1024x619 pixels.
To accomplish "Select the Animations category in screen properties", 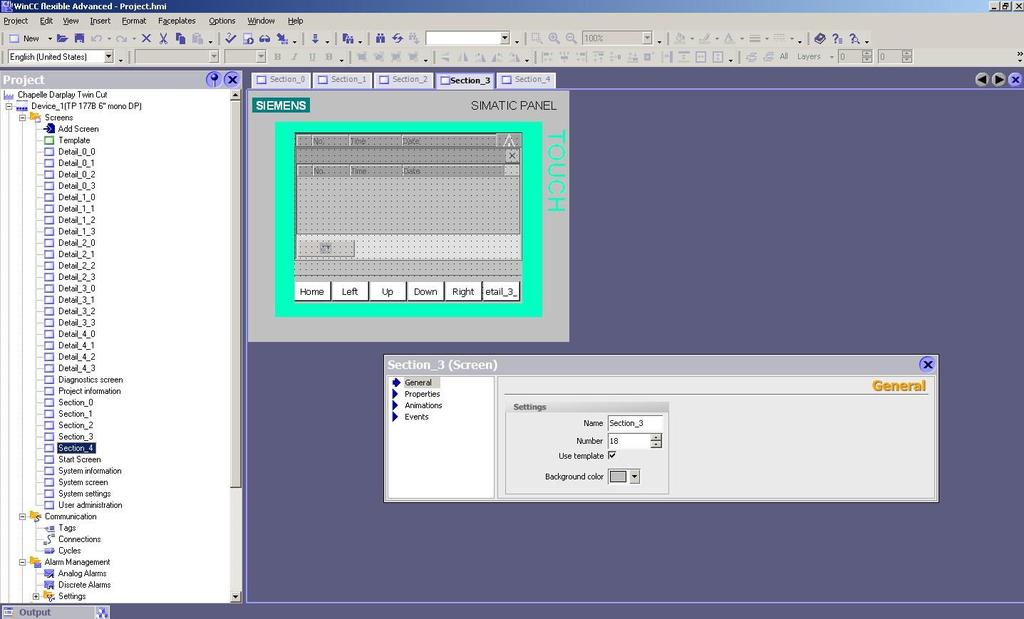I will click(x=423, y=405).
